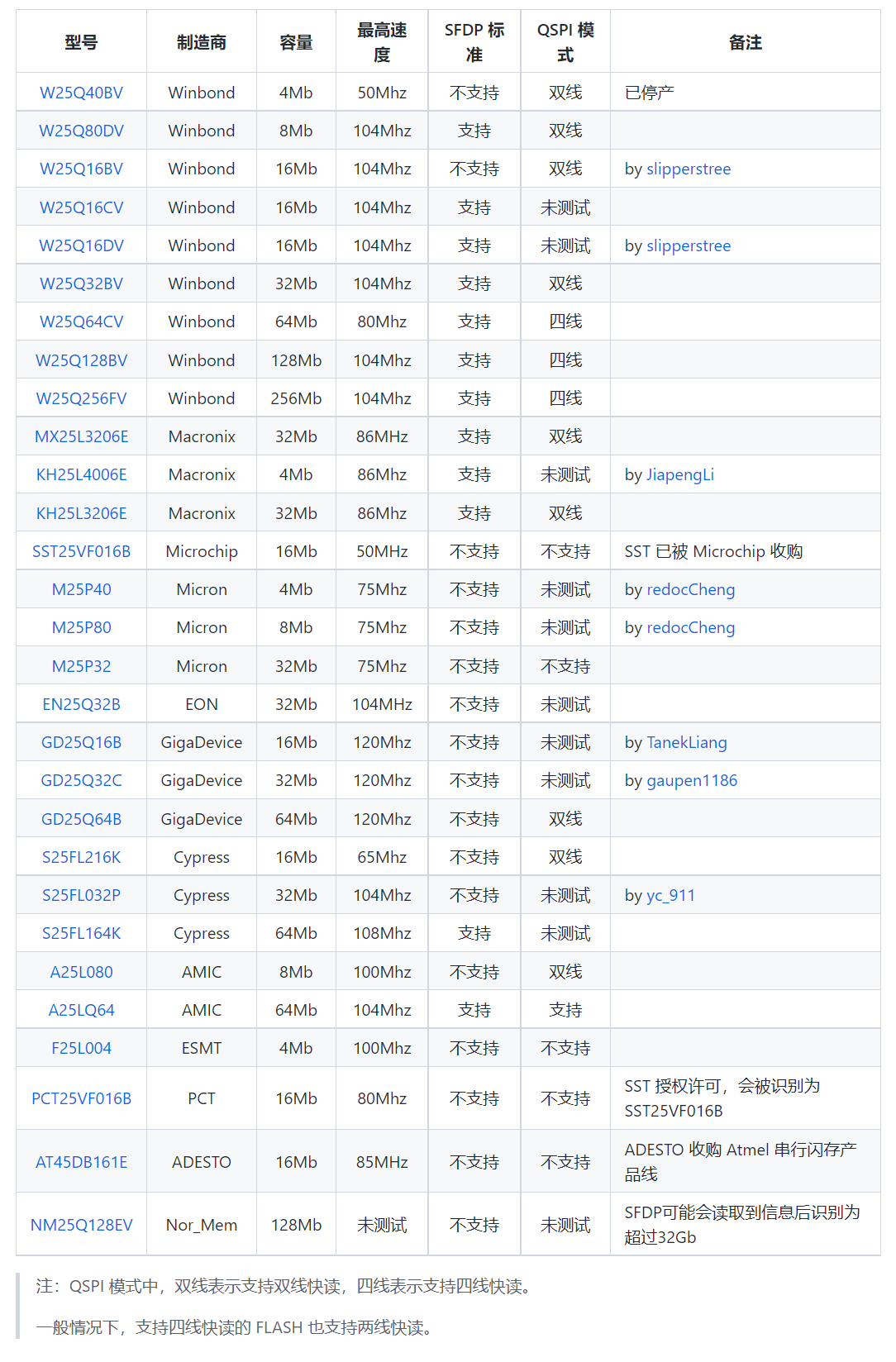The image size is (896, 1362).
Task: Click the W25Q128BV flash link
Action: [81, 360]
